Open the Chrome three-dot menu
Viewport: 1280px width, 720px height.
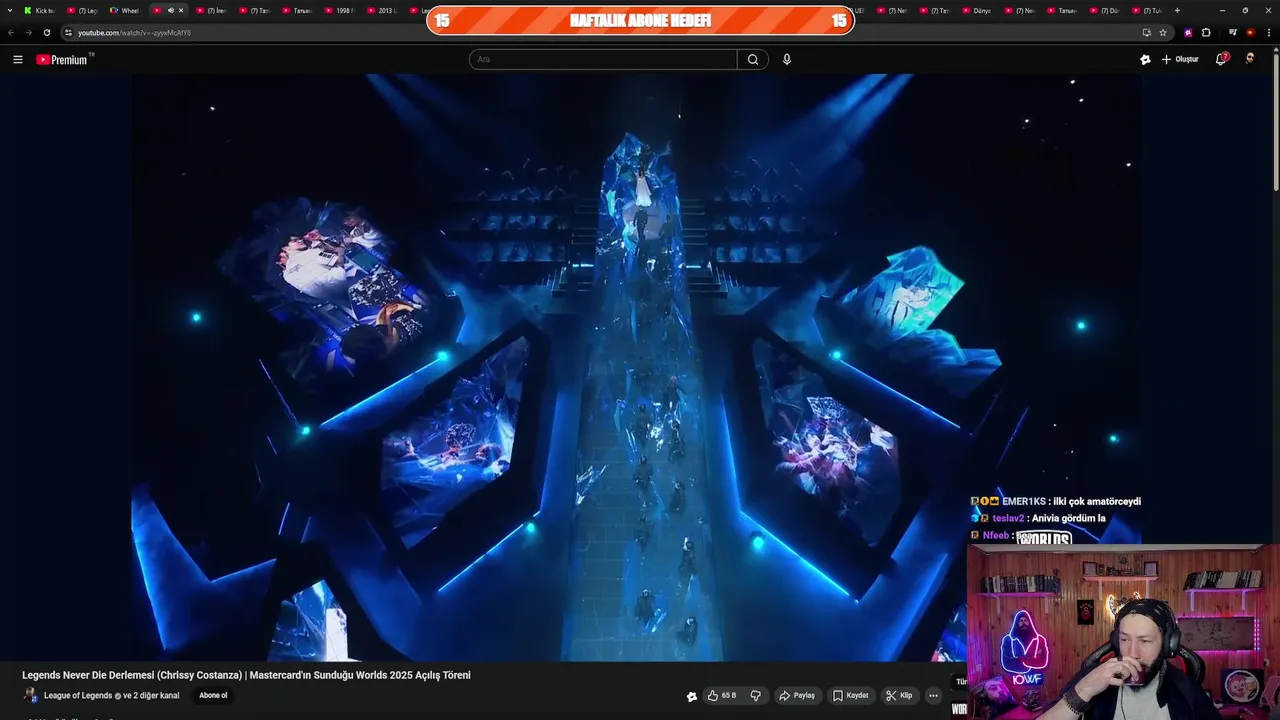pos(1268,32)
